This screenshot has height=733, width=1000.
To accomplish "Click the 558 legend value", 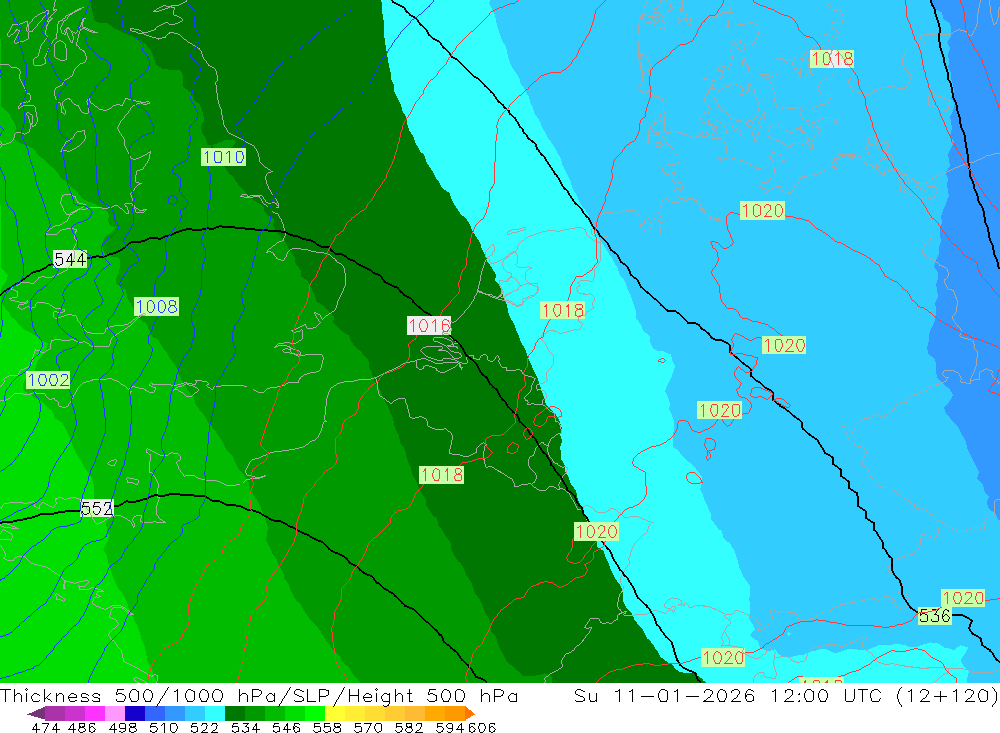I will (x=327, y=728).
